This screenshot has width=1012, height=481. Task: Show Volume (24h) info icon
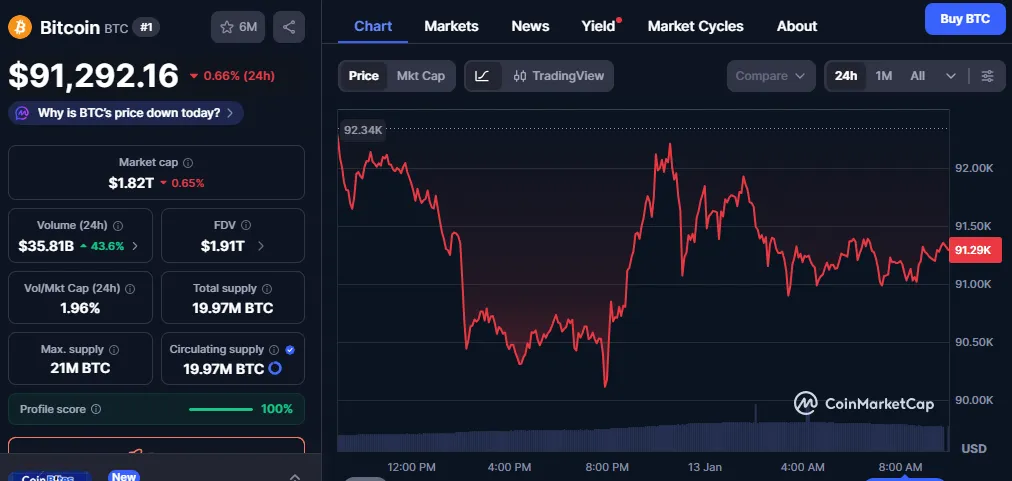click(118, 226)
